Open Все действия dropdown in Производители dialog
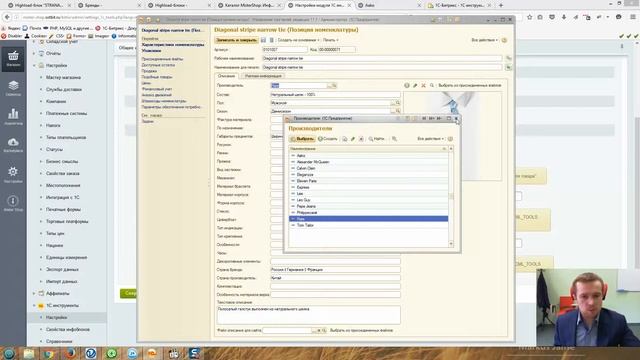 (431, 139)
